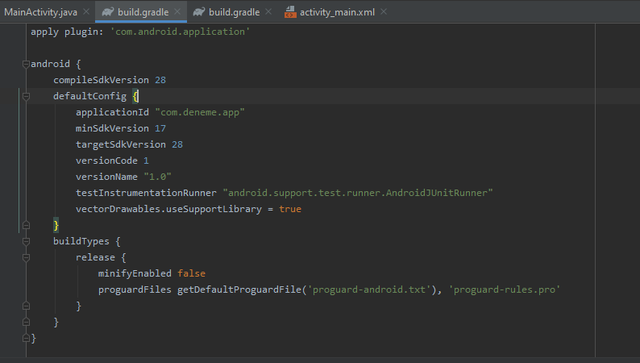Collapse the release block fold marker

pos(26,258)
